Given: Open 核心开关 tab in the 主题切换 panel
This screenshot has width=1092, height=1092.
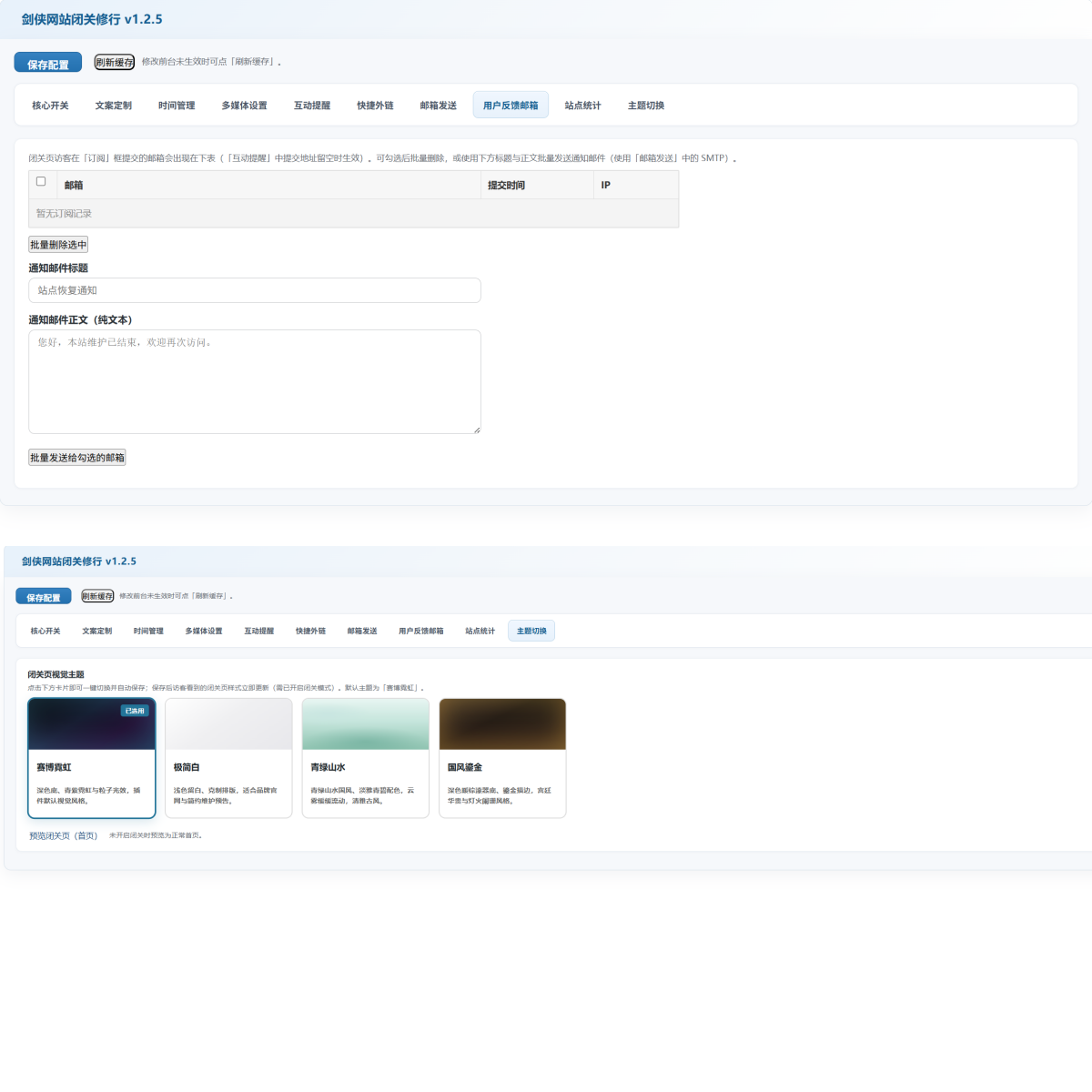Looking at the screenshot, I should coord(45,632).
